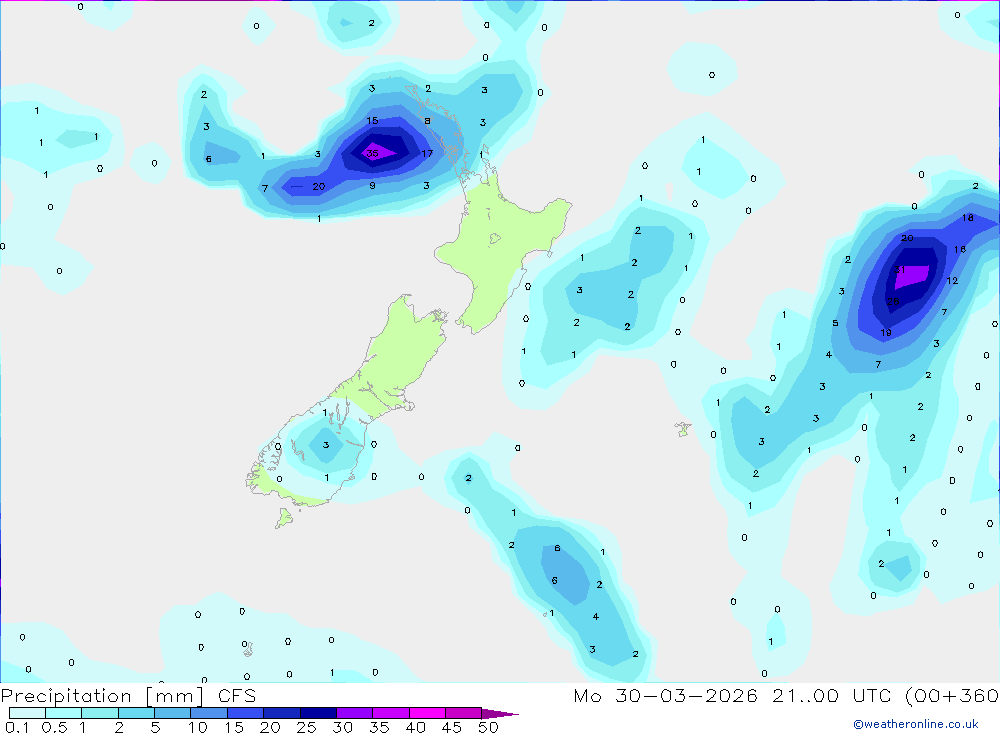Click the 35 mm peak value label
Screen dimensions: 1000x733
(x=372, y=153)
